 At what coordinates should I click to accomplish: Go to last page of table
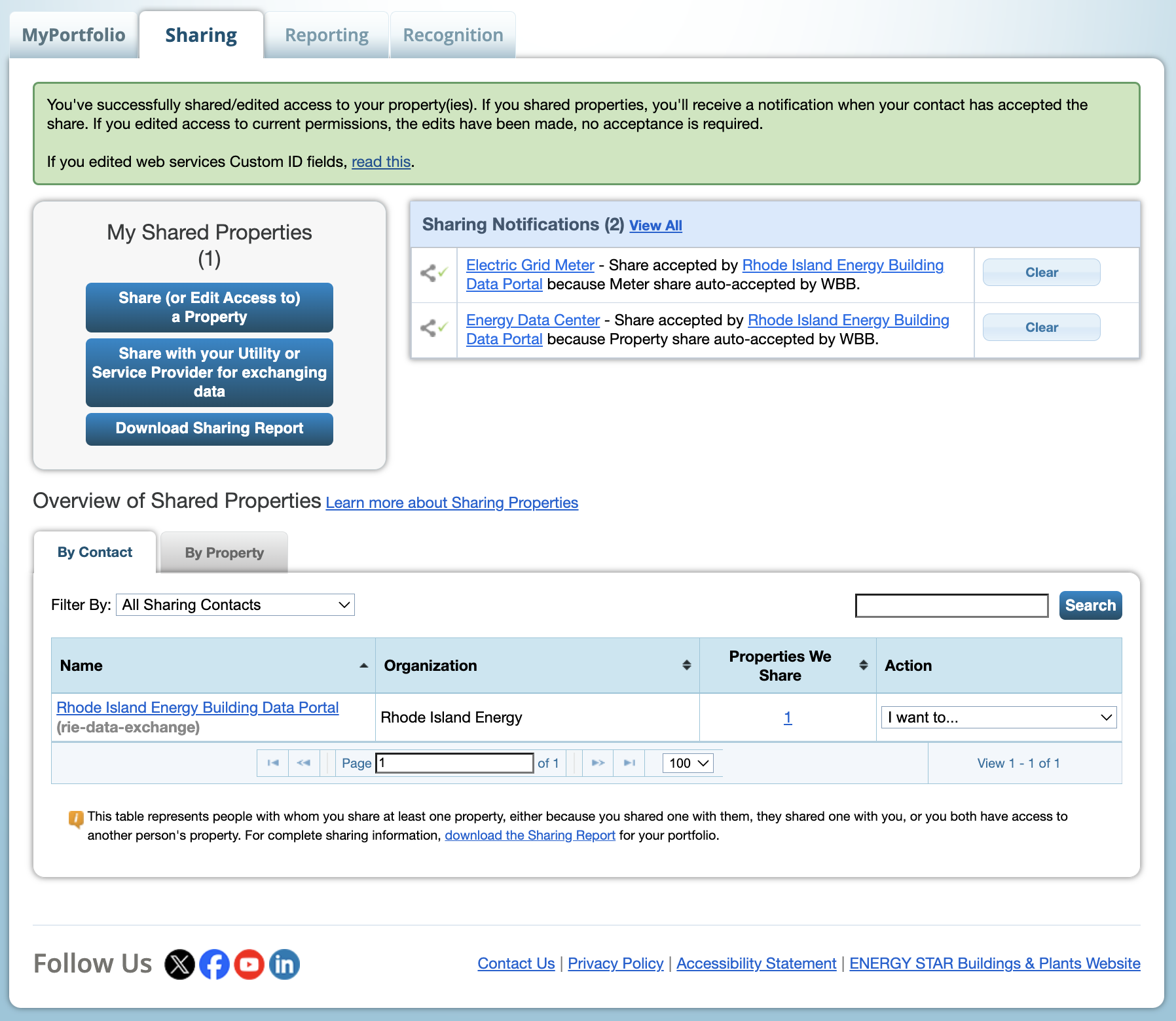[x=629, y=763]
